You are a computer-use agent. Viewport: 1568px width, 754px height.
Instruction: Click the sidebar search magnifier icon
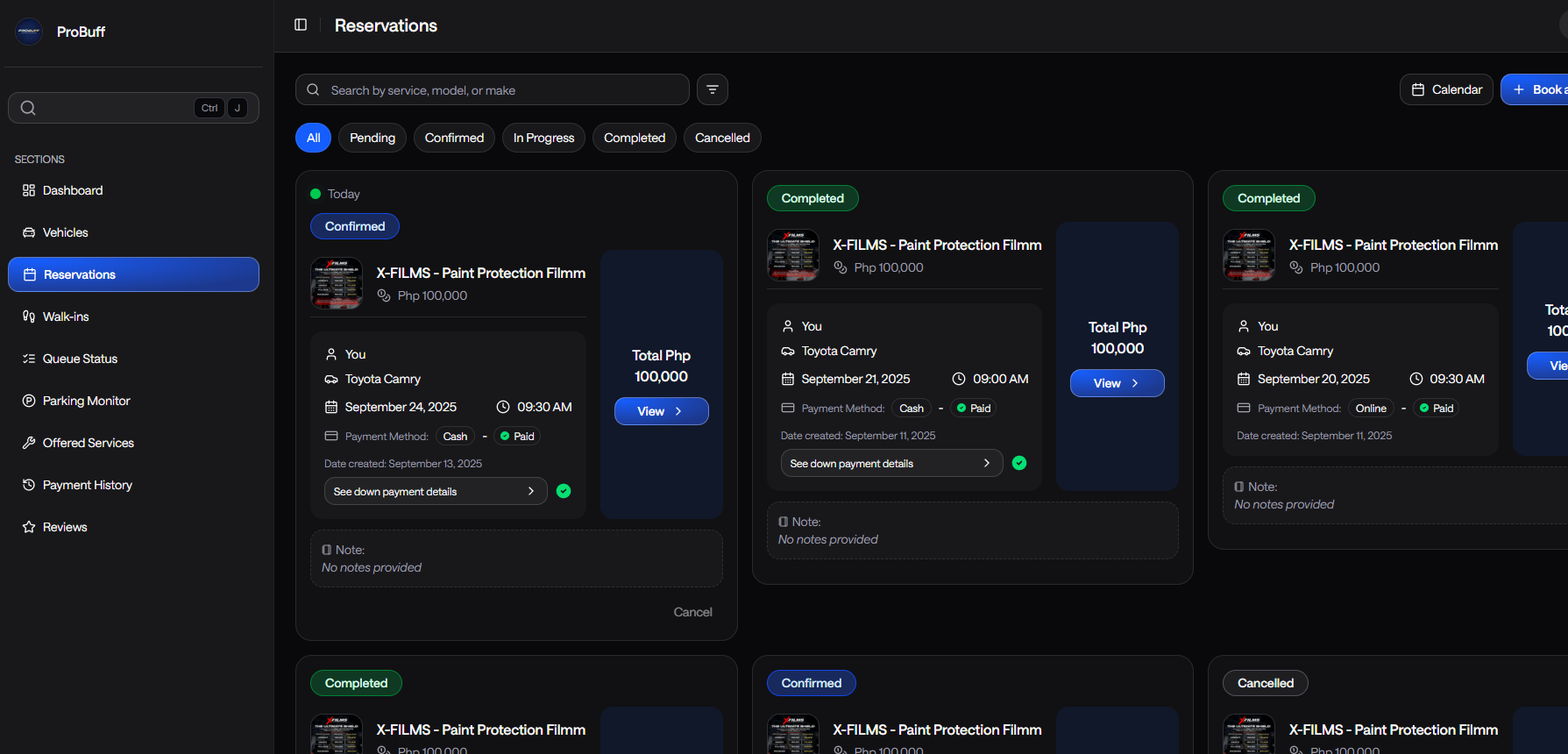[x=28, y=108]
